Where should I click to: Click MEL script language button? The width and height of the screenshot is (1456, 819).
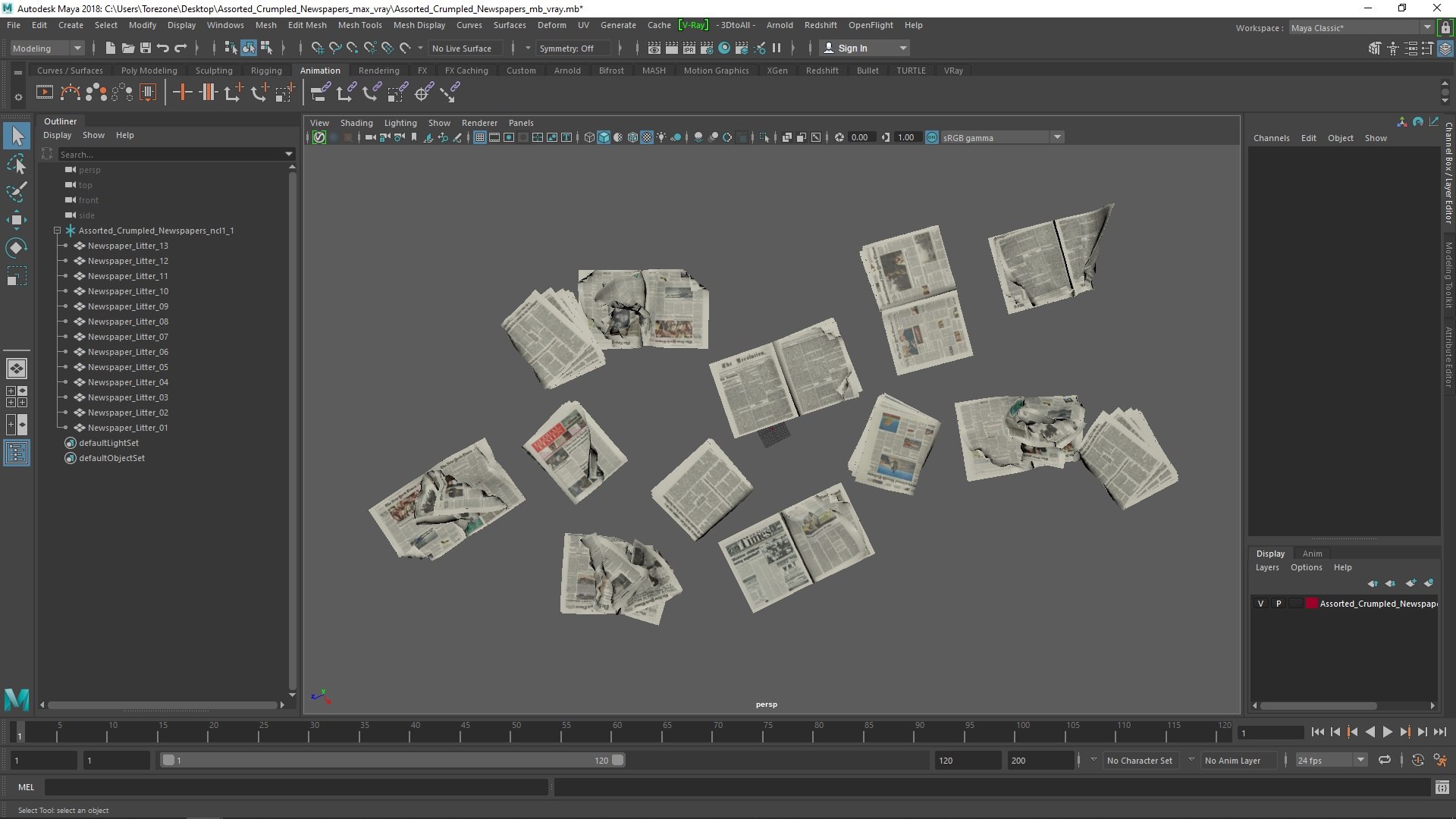pos(27,787)
